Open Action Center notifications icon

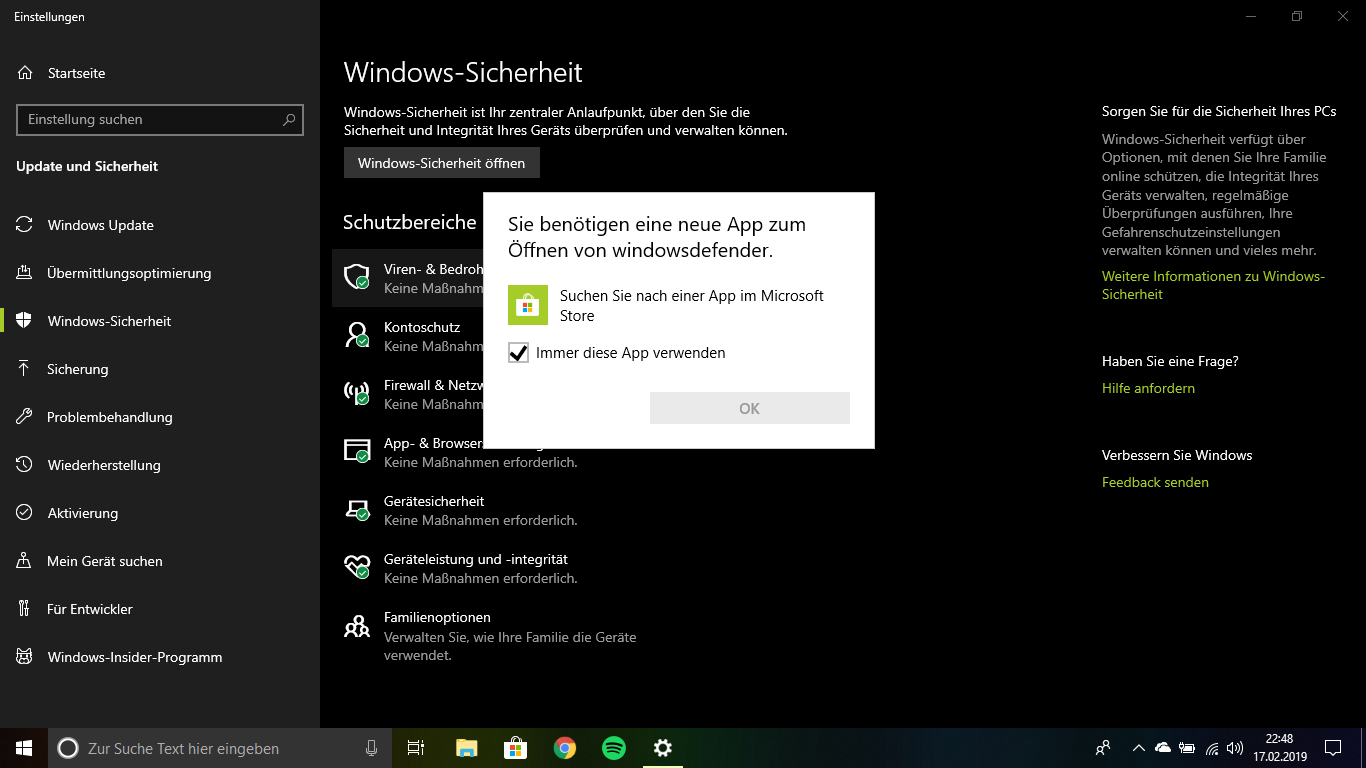pyautogui.click(x=1332, y=748)
